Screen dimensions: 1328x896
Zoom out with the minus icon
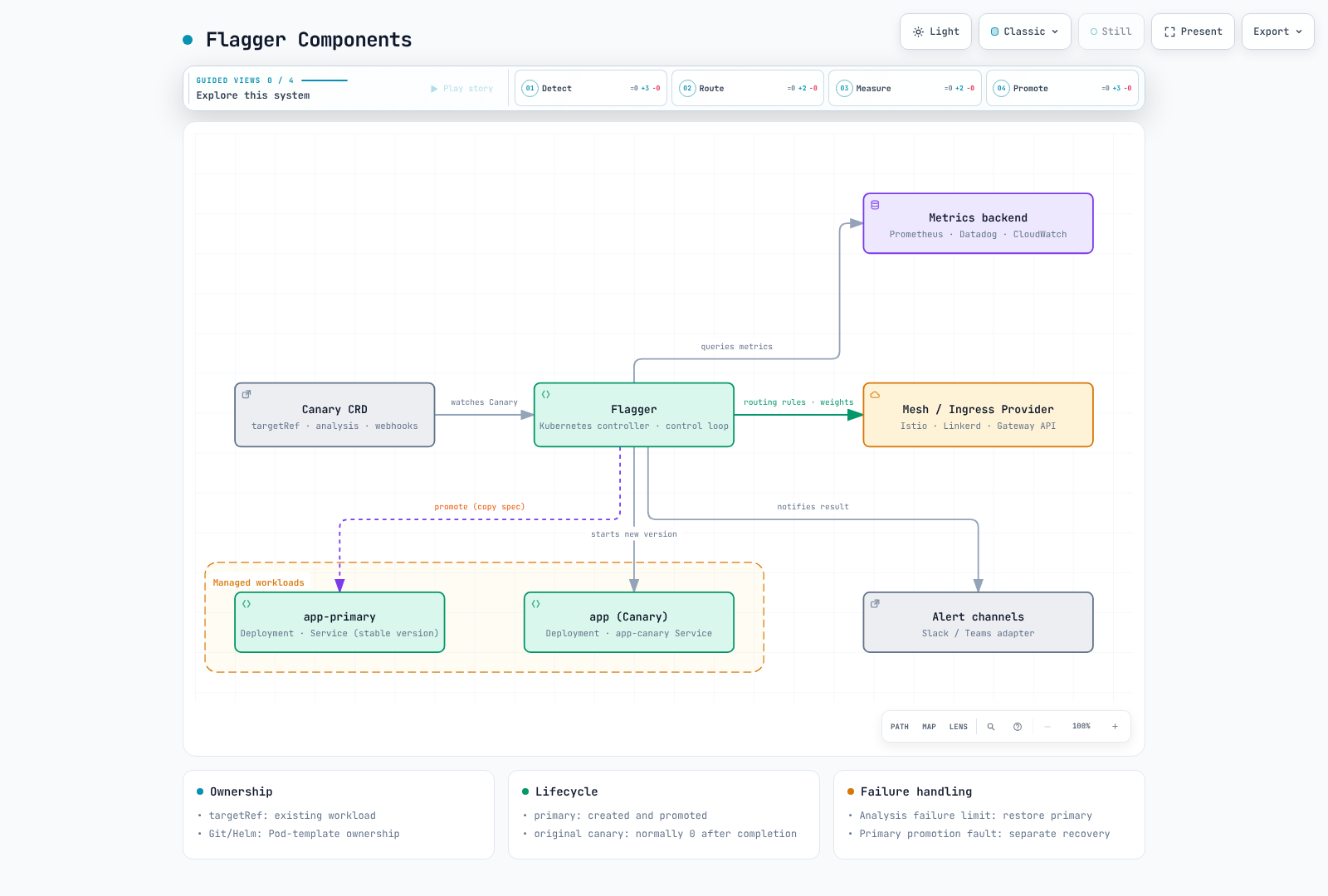1047,727
